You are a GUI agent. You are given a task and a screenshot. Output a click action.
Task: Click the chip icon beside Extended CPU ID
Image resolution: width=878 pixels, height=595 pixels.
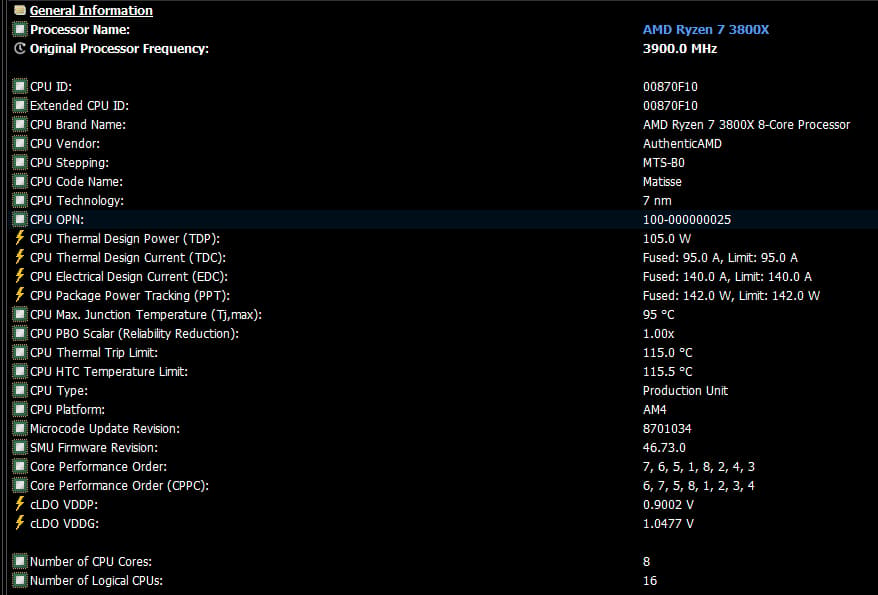pyautogui.click(x=20, y=105)
